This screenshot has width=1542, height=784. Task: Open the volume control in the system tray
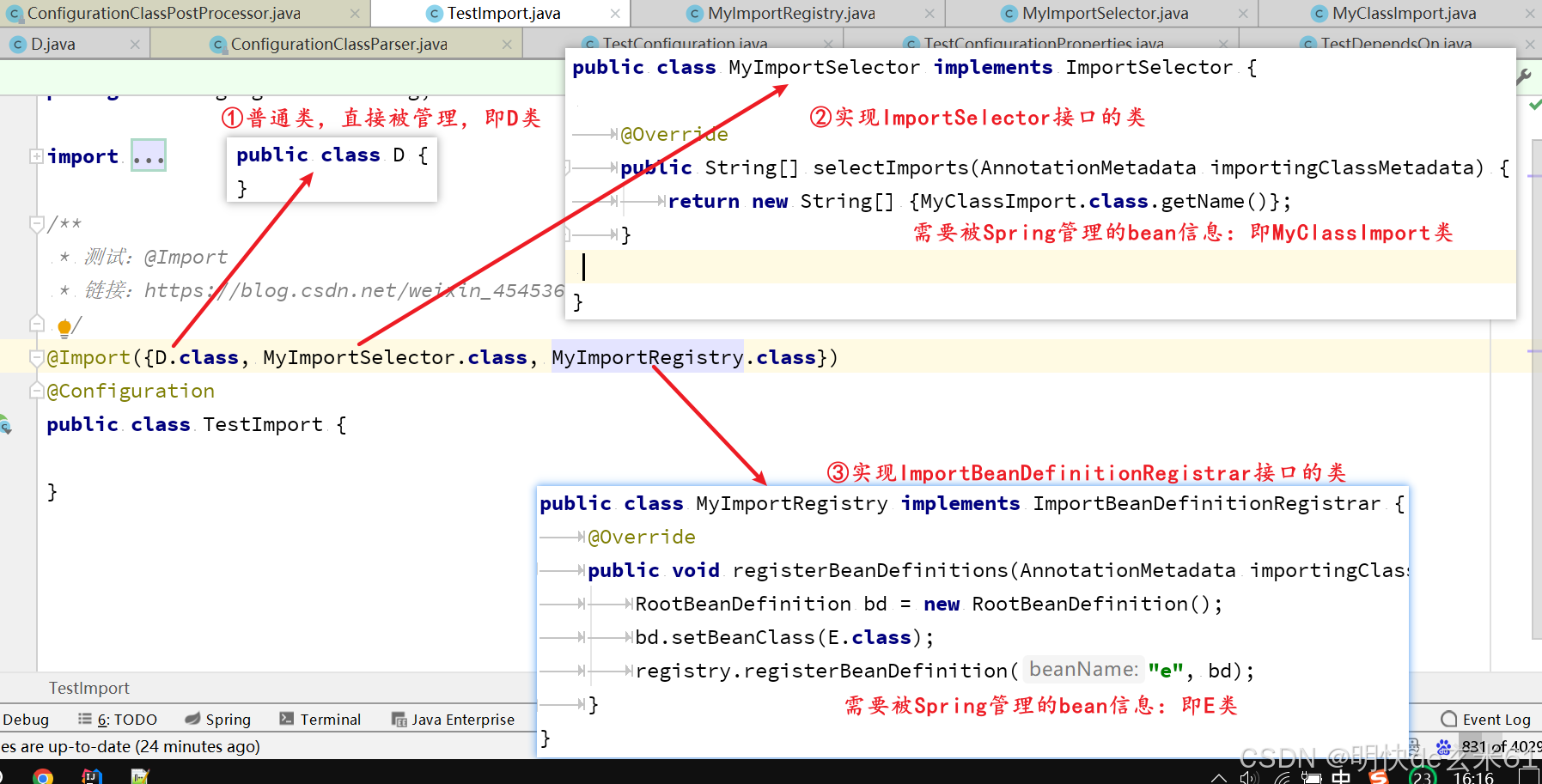click(x=1249, y=778)
